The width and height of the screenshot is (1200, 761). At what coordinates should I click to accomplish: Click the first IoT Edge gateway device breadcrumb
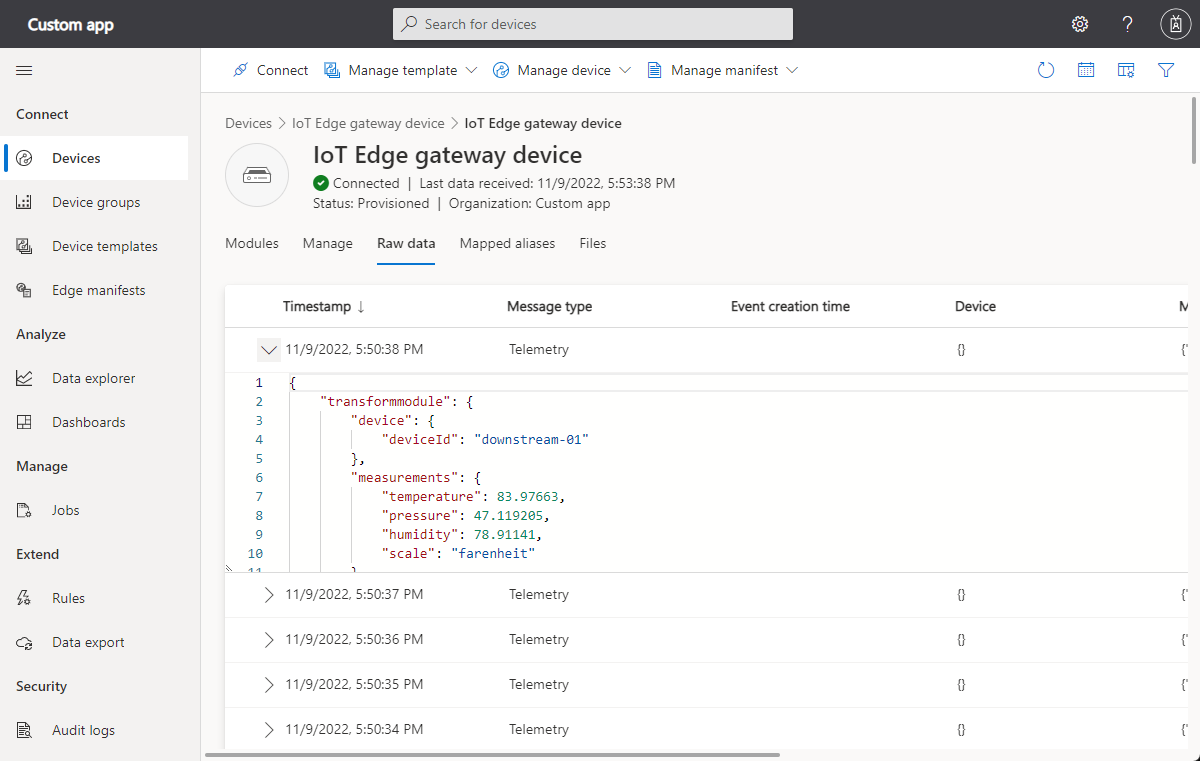pyautogui.click(x=368, y=123)
